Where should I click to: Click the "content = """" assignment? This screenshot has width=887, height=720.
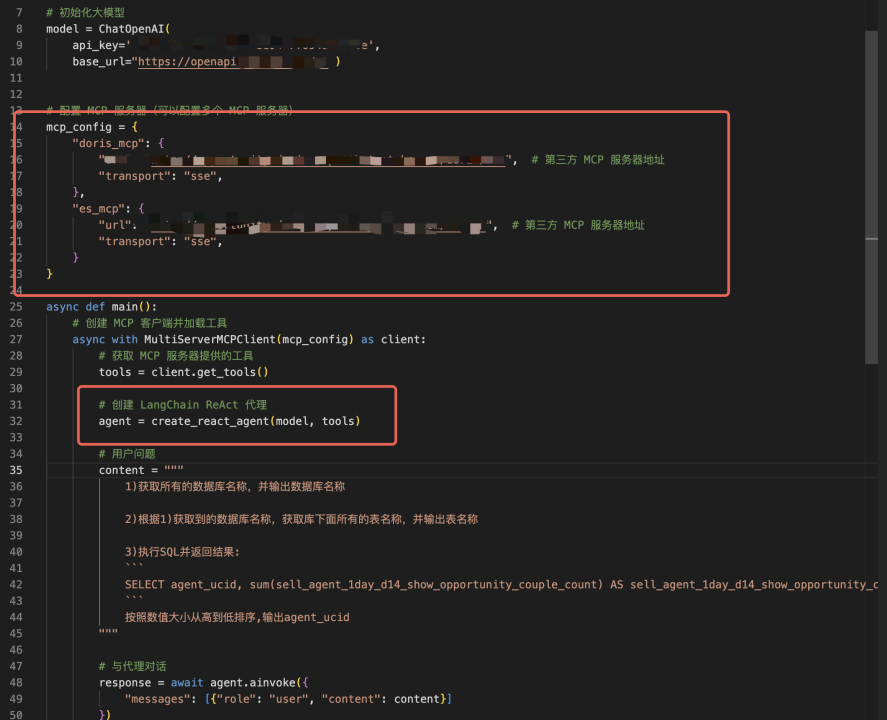[x=141, y=470]
